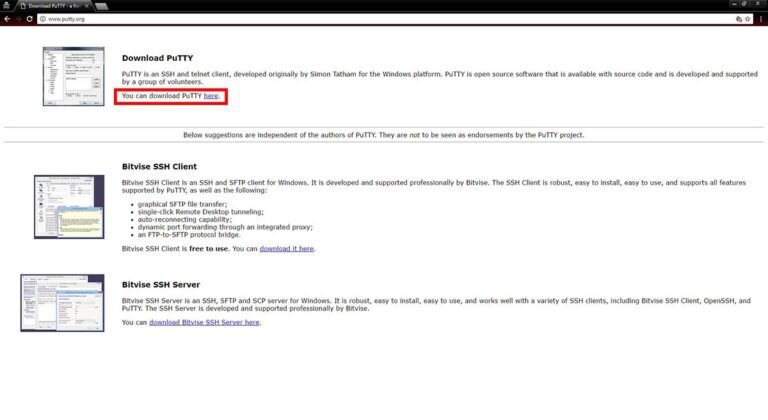This screenshot has width=768, height=420.
Task: Reload the putty.org page
Action: tap(30, 19)
